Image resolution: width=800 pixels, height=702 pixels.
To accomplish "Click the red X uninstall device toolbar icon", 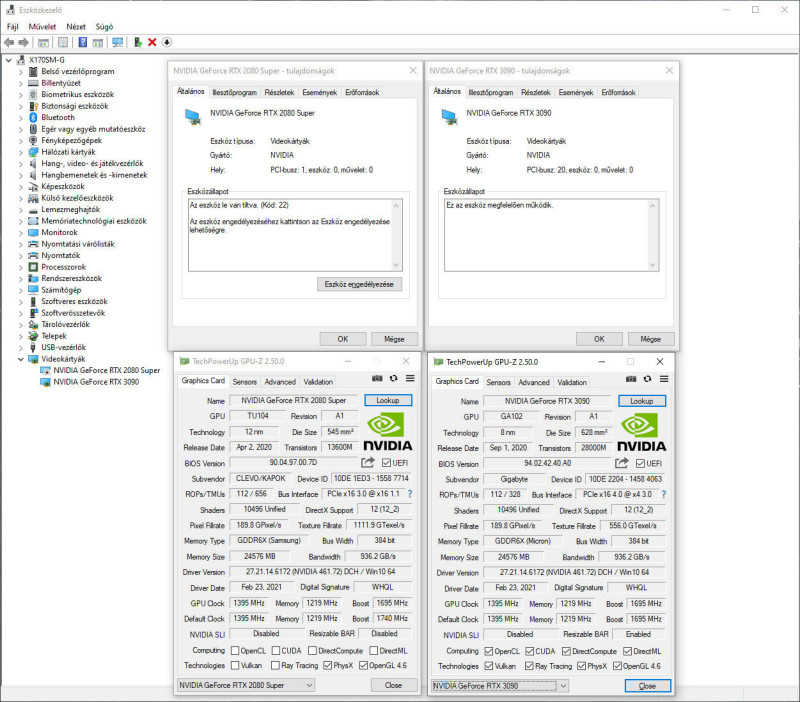I will click(152, 42).
